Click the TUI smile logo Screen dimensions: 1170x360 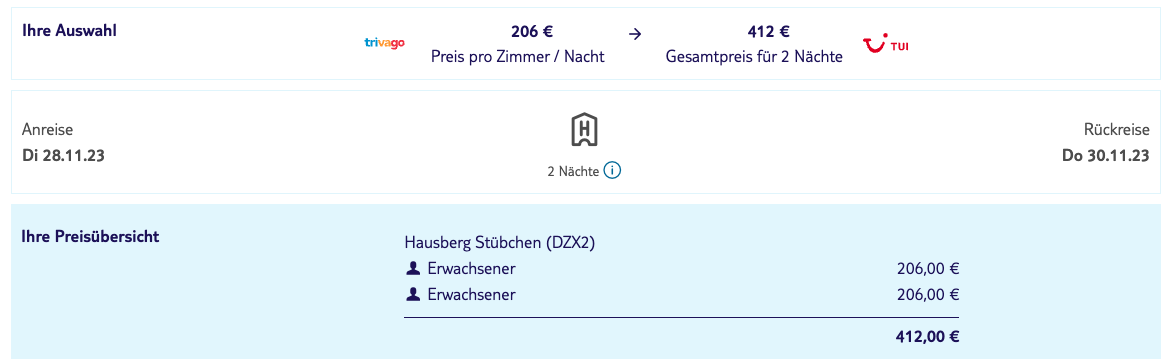tap(886, 45)
